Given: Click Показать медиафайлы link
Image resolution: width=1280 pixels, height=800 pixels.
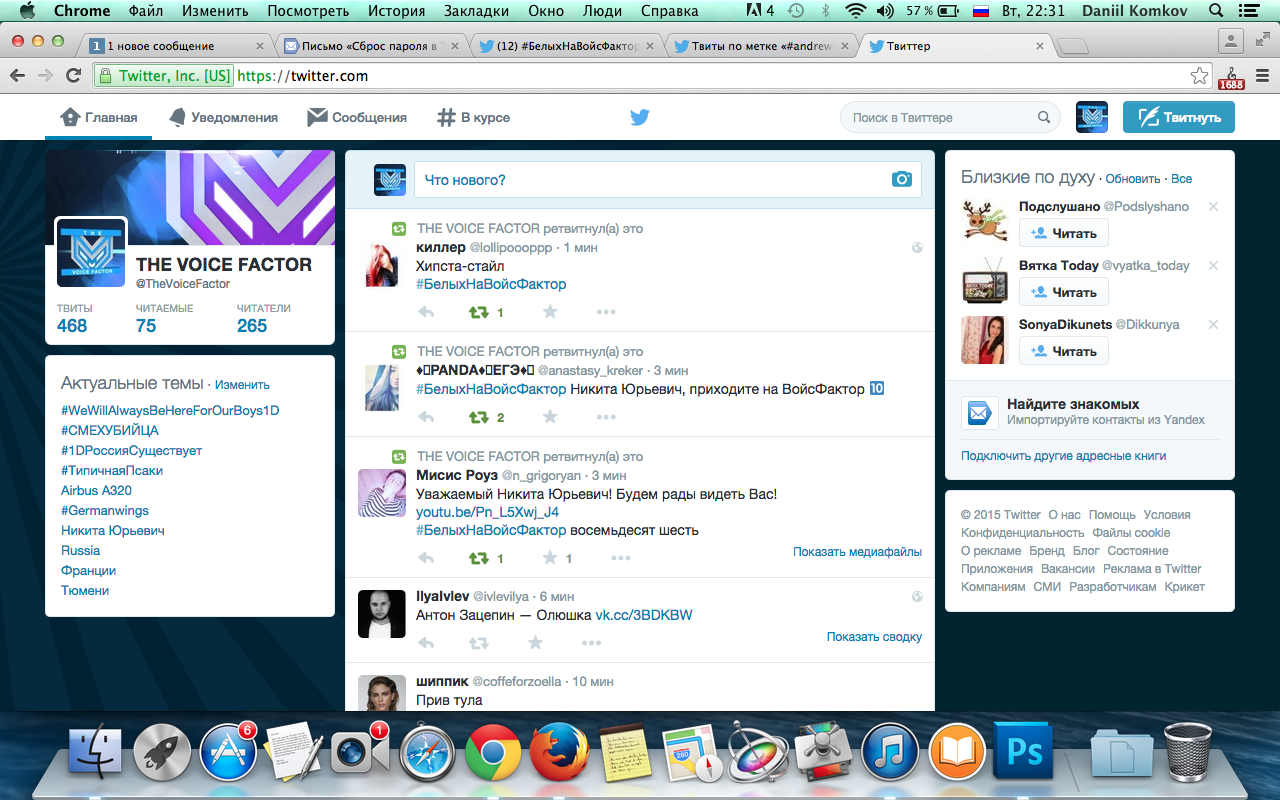Looking at the screenshot, I should [857, 552].
